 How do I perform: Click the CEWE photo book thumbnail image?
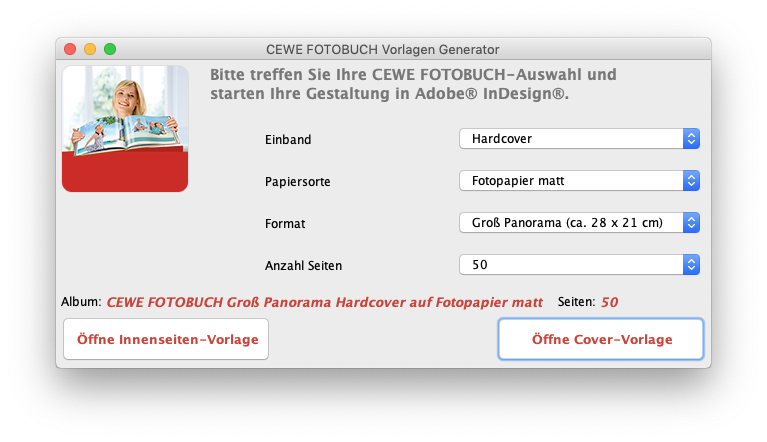click(125, 128)
